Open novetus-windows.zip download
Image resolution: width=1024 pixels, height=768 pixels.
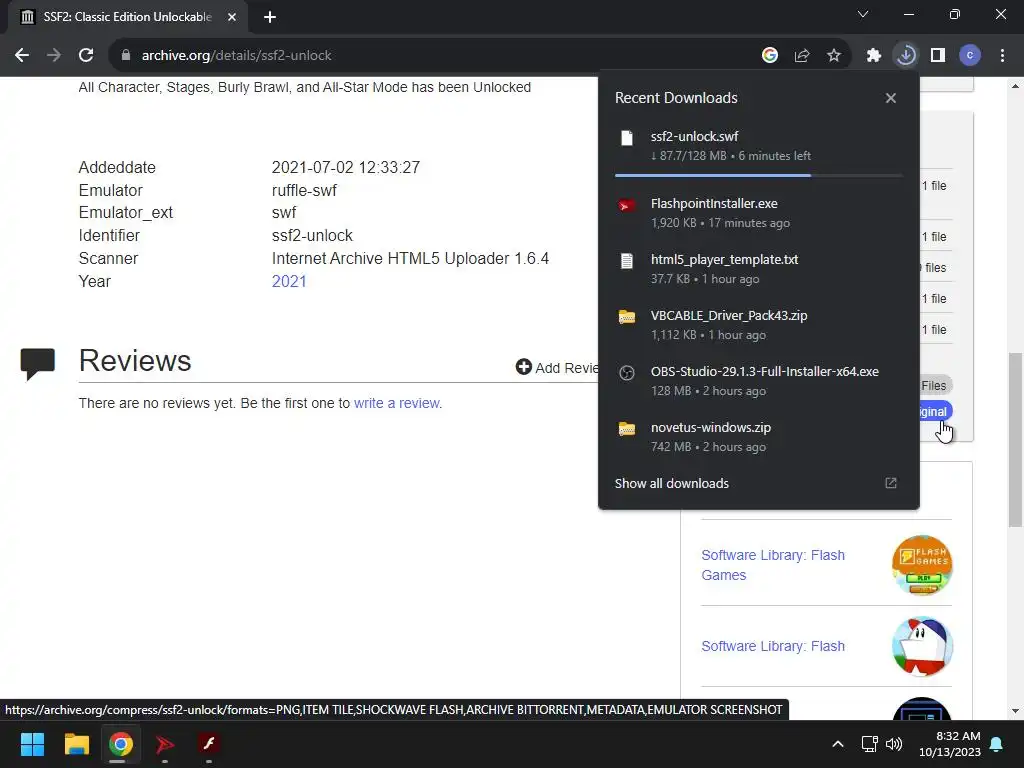(x=758, y=438)
